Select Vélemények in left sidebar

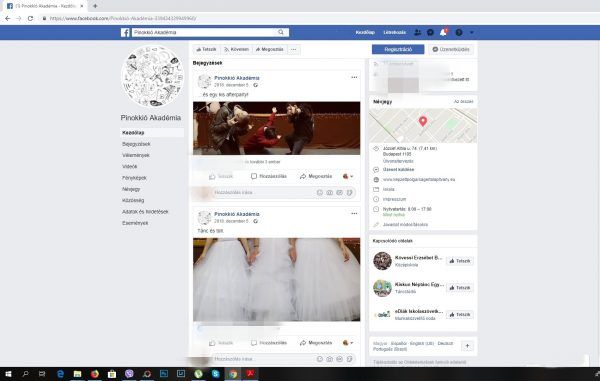click(136, 155)
